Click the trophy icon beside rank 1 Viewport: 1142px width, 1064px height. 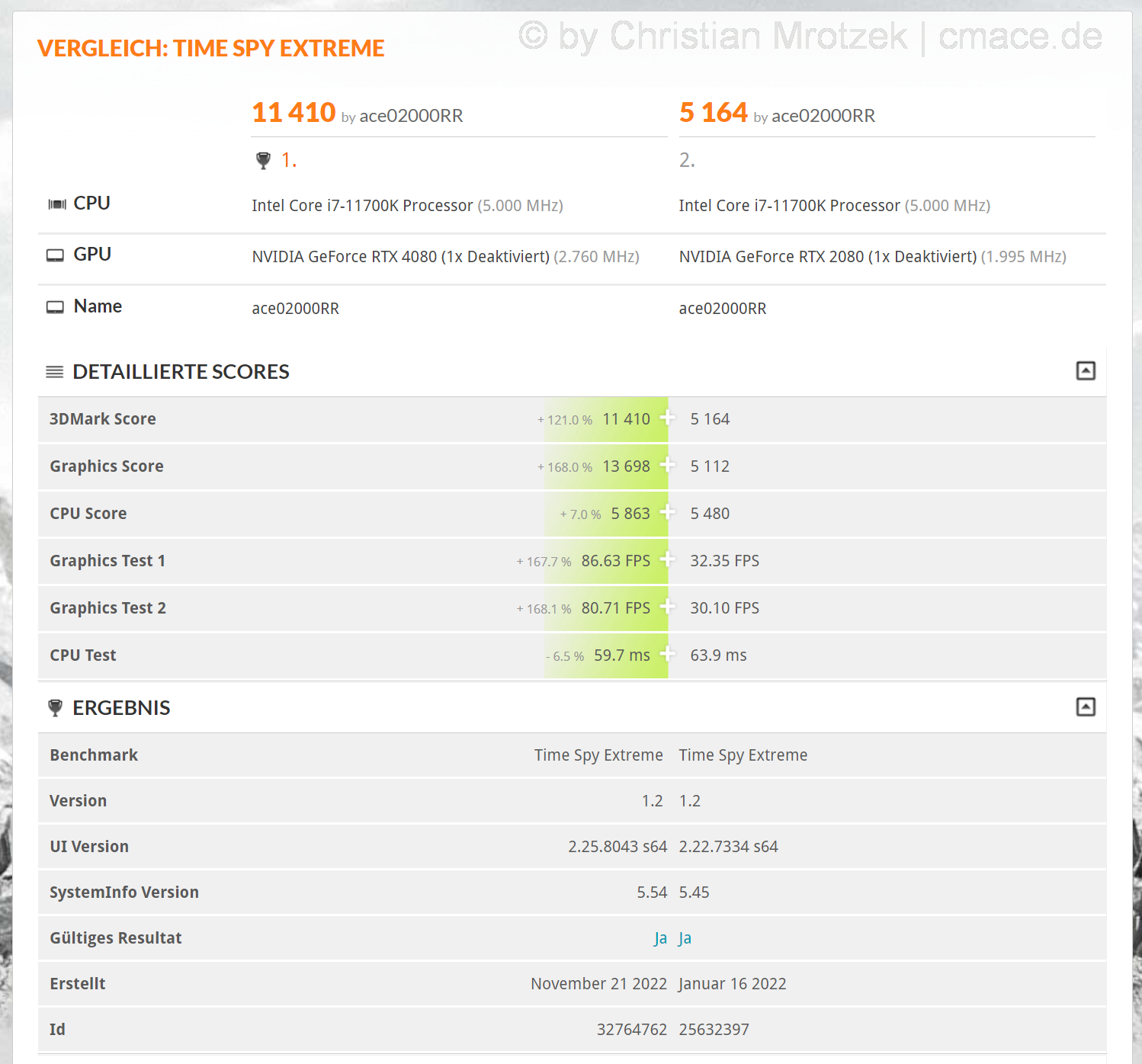pos(263,160)
